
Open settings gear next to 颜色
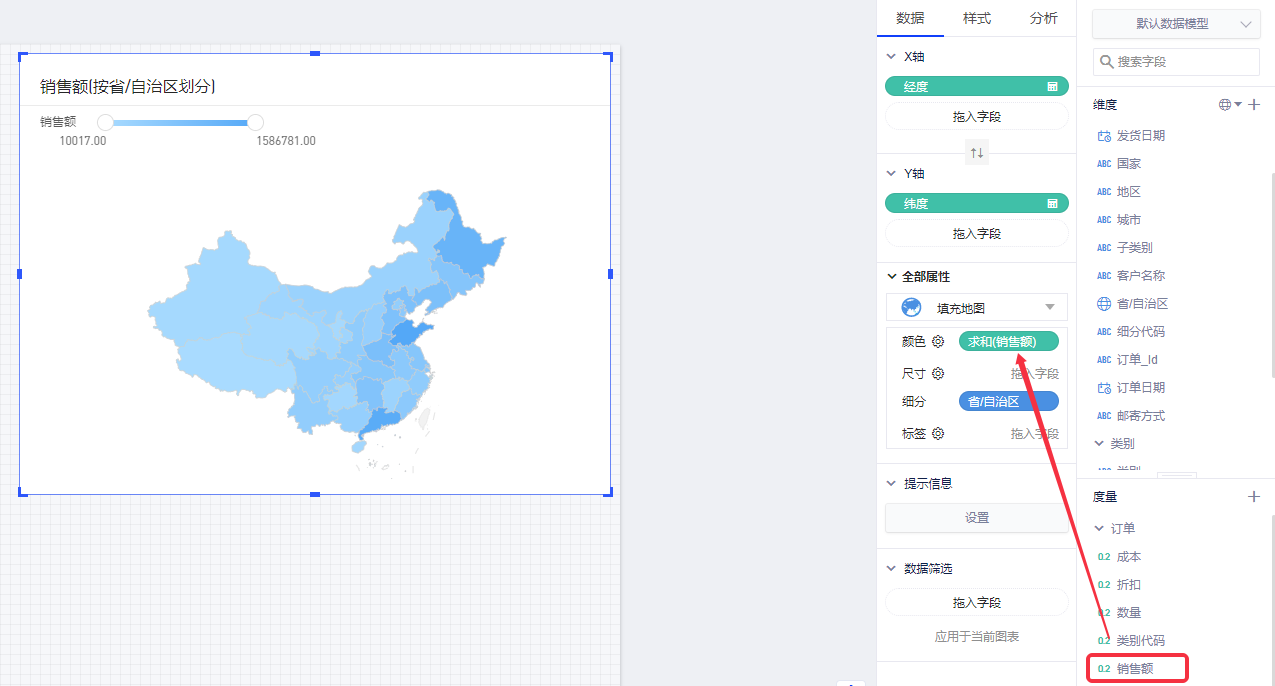[x=938, y=342]
